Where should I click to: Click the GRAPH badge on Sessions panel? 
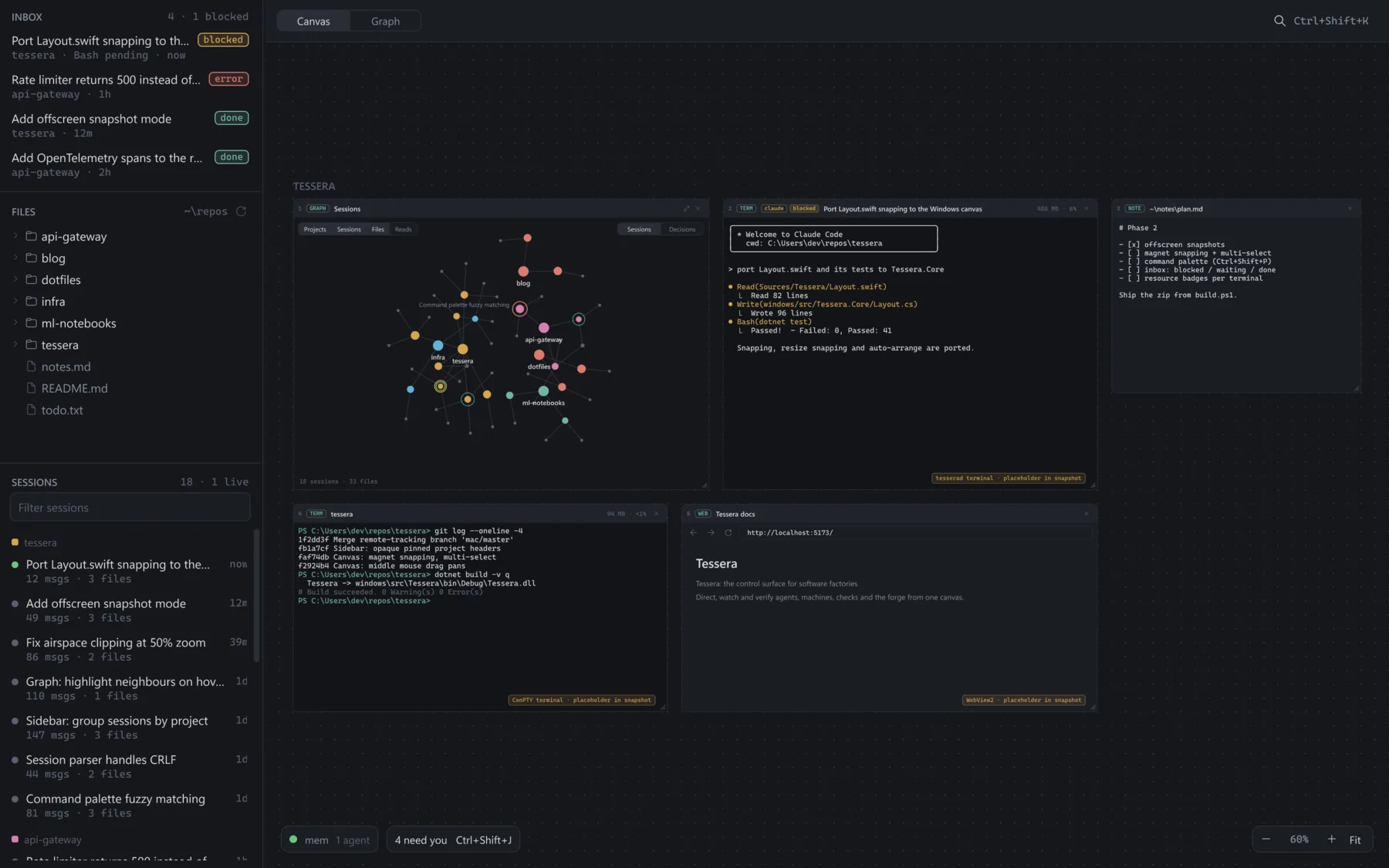click(x=317, y=208)
